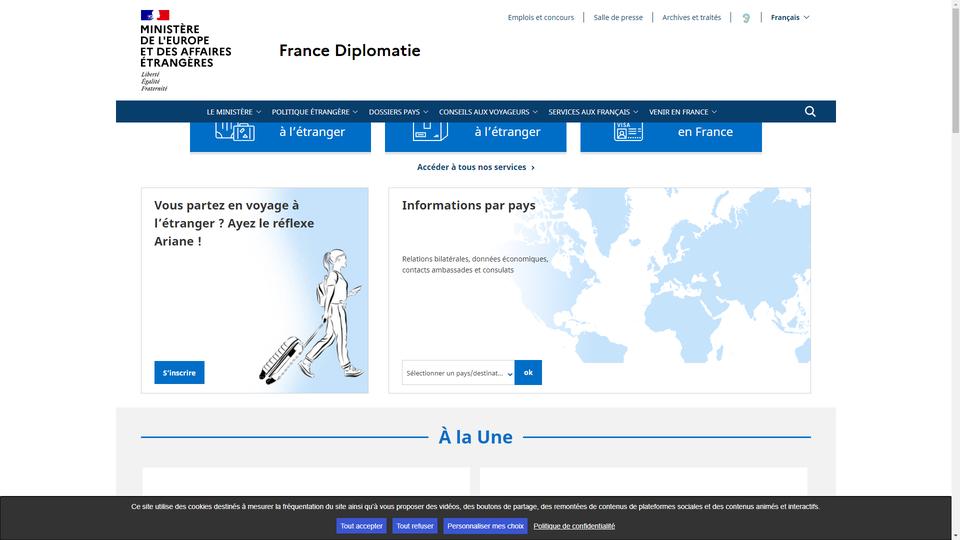
Task: Click the France Diplomatie site title
Action: pos(350,50)
